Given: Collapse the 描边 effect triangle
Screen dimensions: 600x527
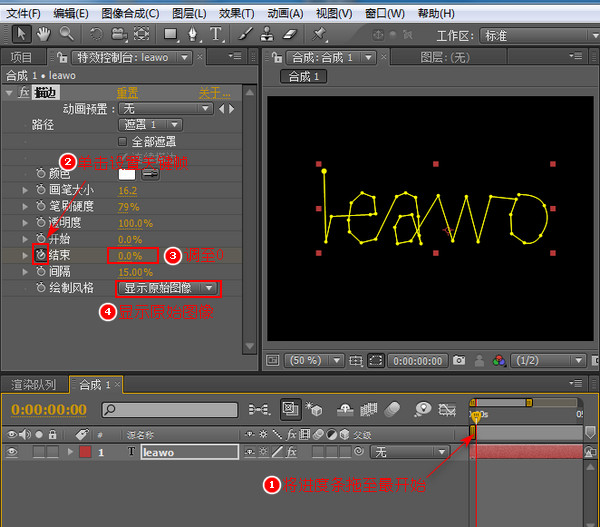Looking at the screenshot, I should [x=9, y=93].
